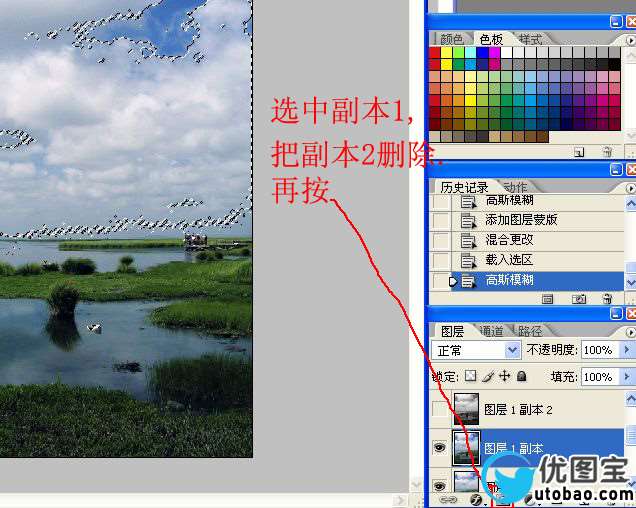The width and height of the screenshot is (636, 508).
Task: Set history brush source to 载入选区
Action: click(440, 260)
